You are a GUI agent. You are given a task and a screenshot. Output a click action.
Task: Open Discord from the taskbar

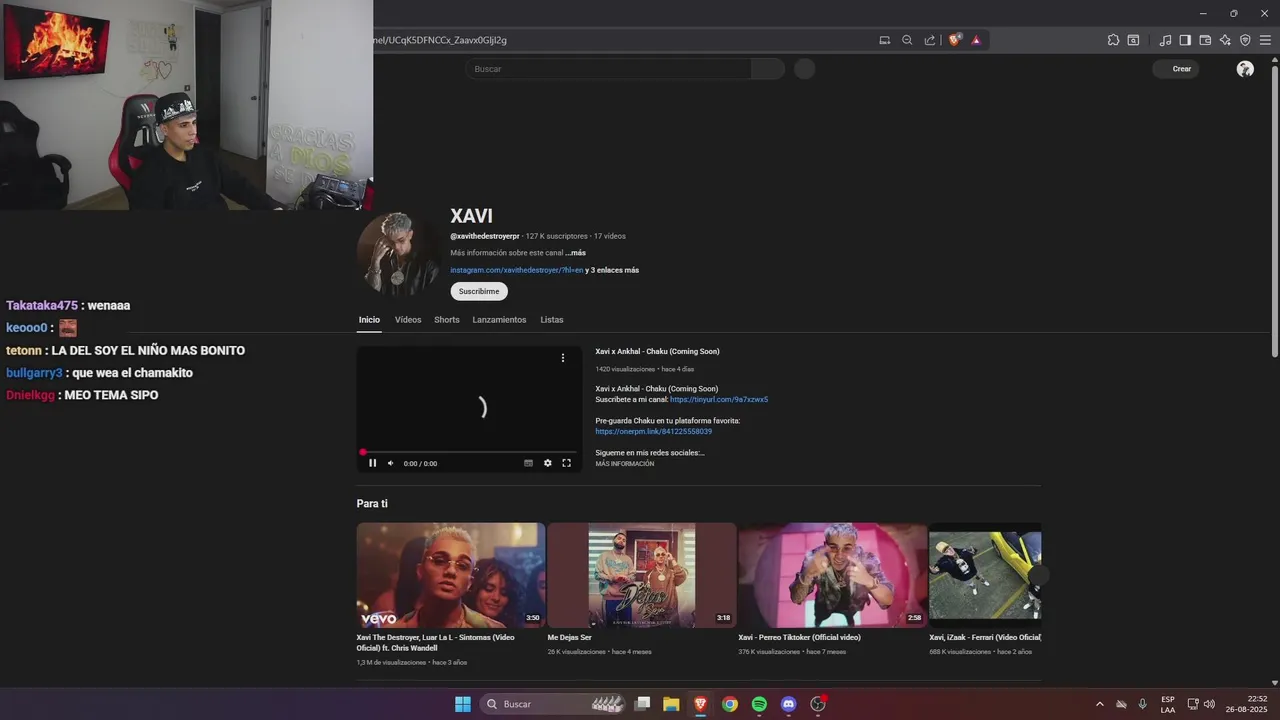[x=788, y=704]
